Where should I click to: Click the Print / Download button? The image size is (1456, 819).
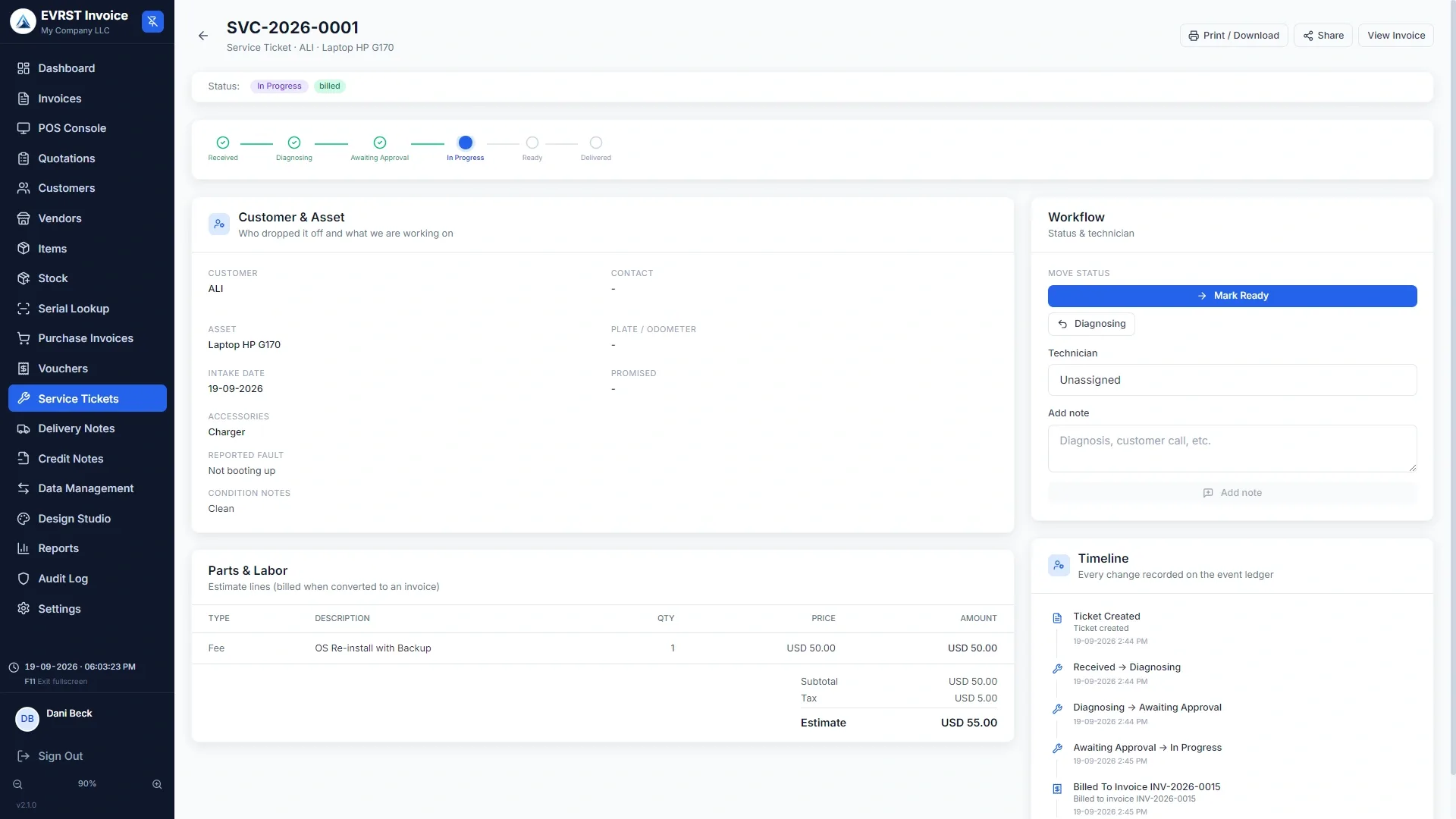point(1233,36)
